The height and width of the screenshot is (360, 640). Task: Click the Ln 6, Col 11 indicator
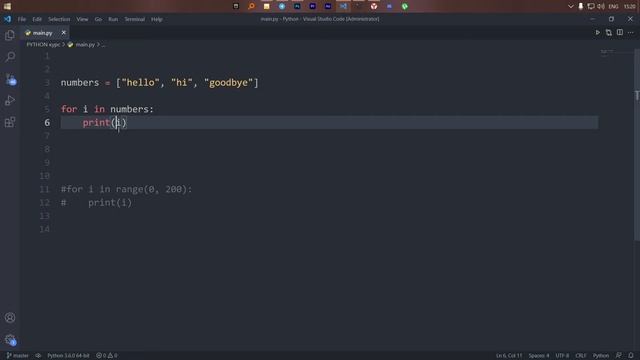click(509, 356)
